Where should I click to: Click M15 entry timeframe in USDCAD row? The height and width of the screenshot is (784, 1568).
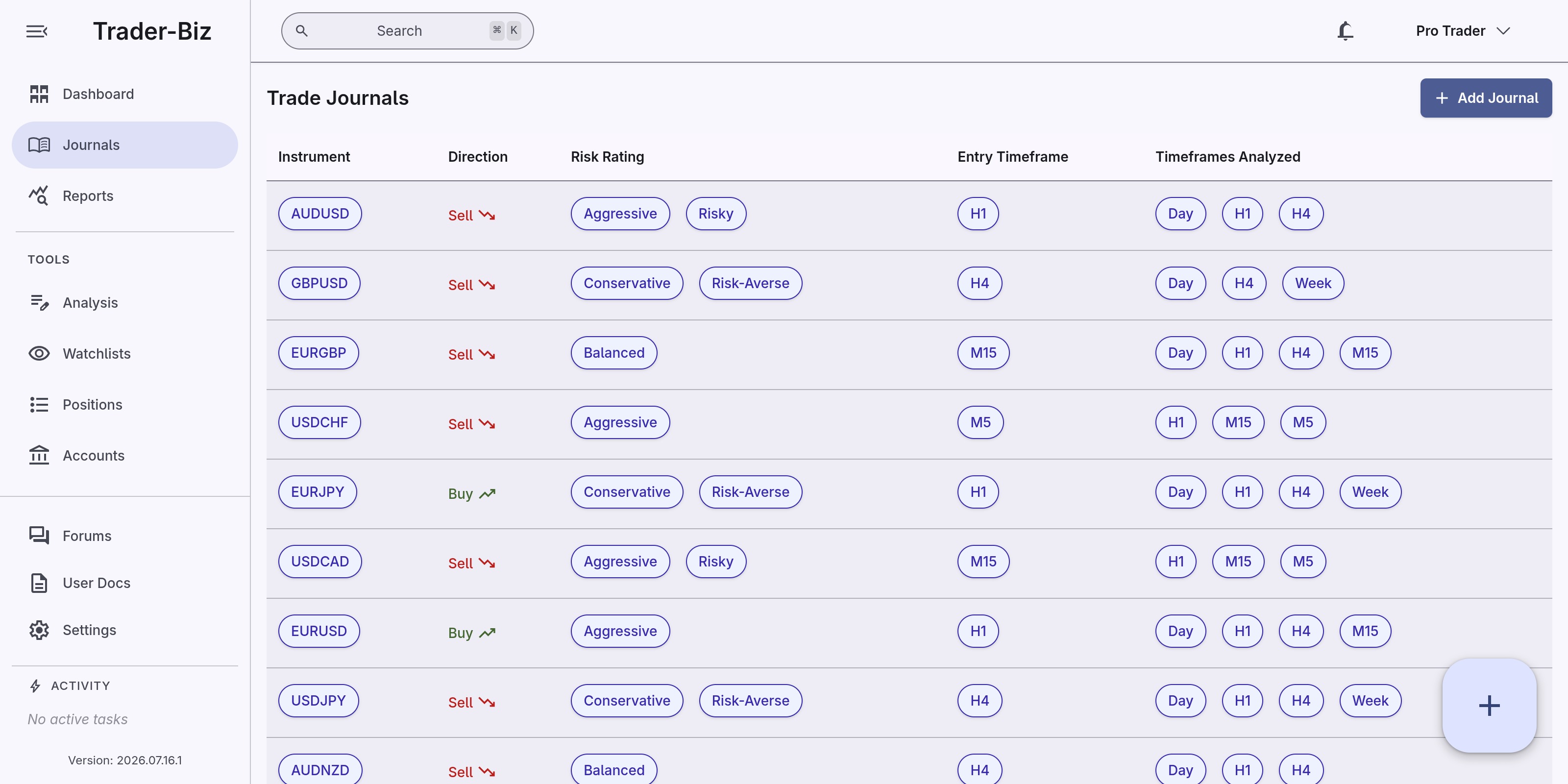click(x=983, y=561)
